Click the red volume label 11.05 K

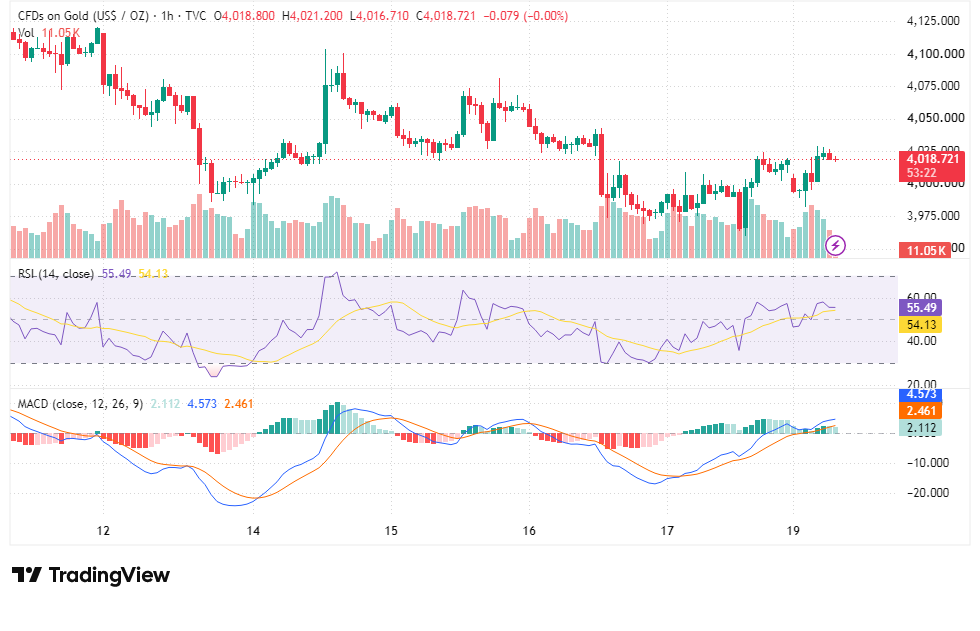tap(925, 251)
